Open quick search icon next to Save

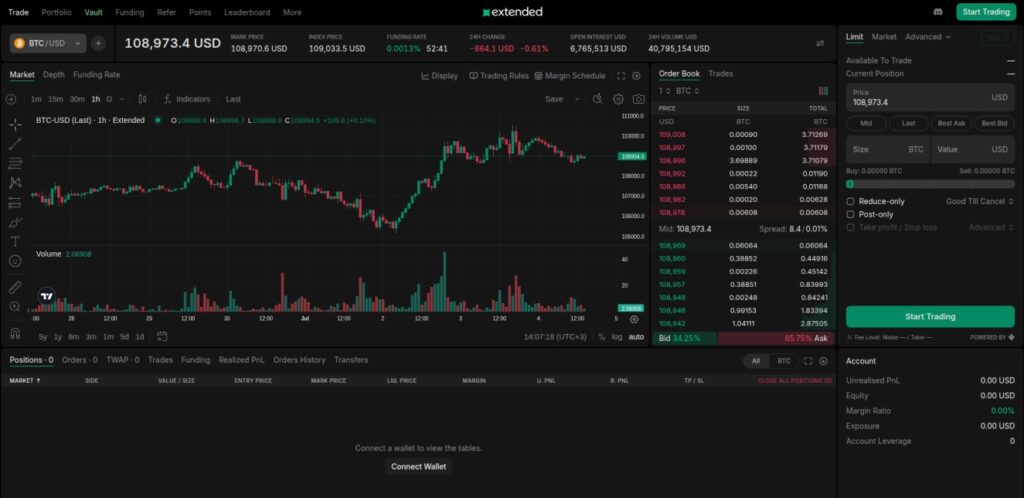click(x=597, y=99)
